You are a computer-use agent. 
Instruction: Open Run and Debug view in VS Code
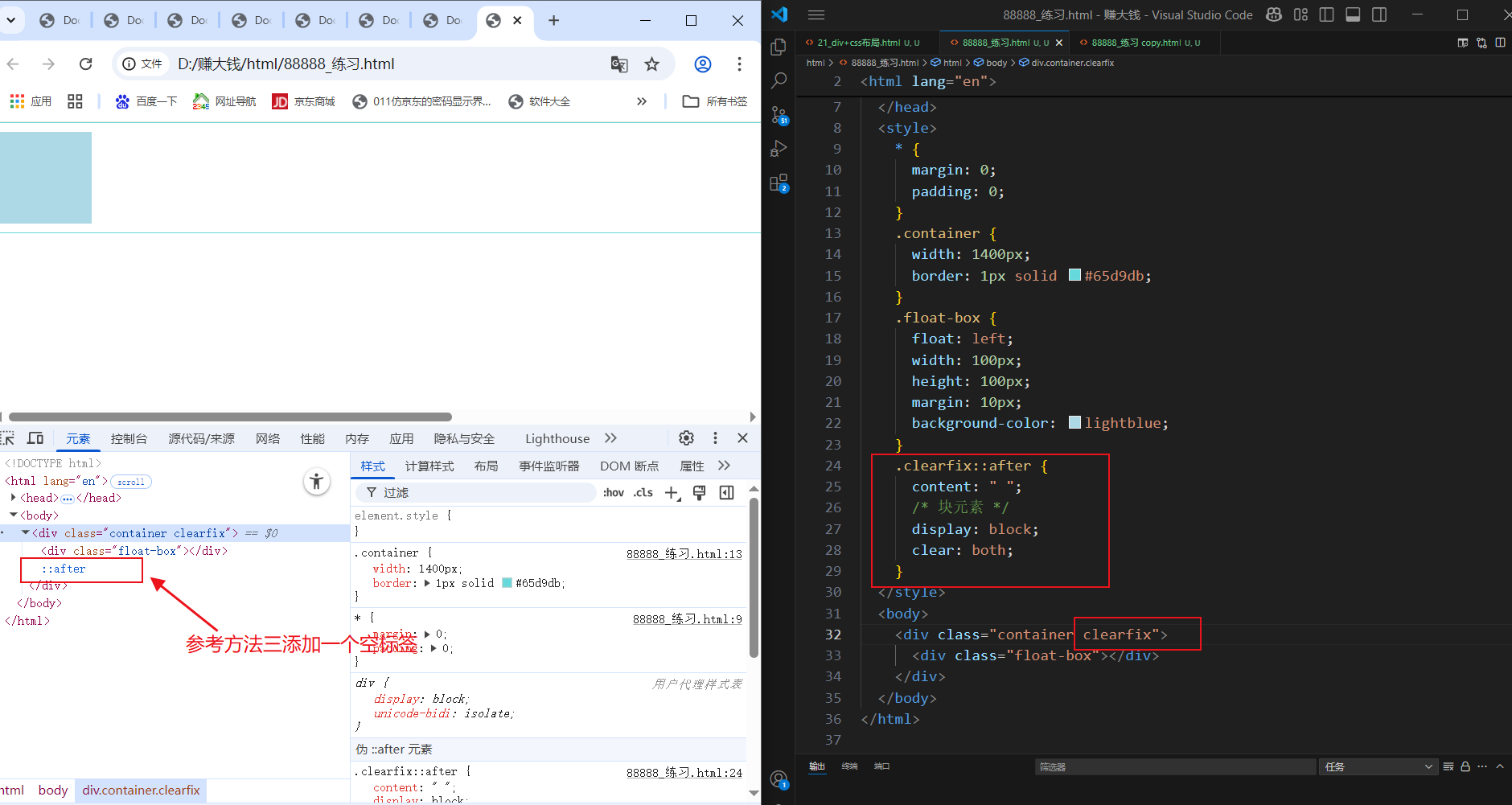tap(779, 149)
